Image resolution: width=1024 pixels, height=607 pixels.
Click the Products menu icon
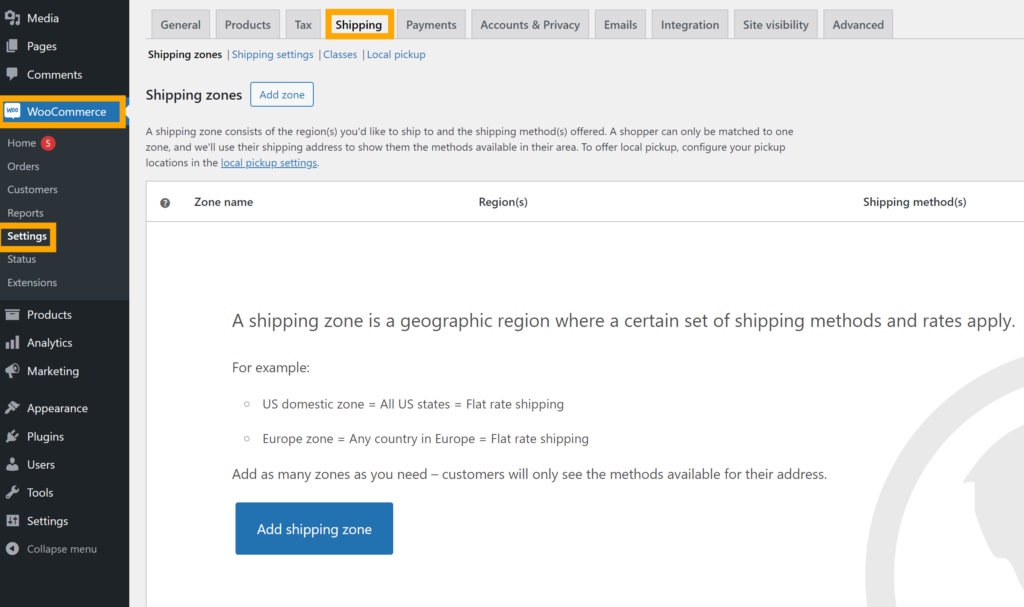pos(12,314)
